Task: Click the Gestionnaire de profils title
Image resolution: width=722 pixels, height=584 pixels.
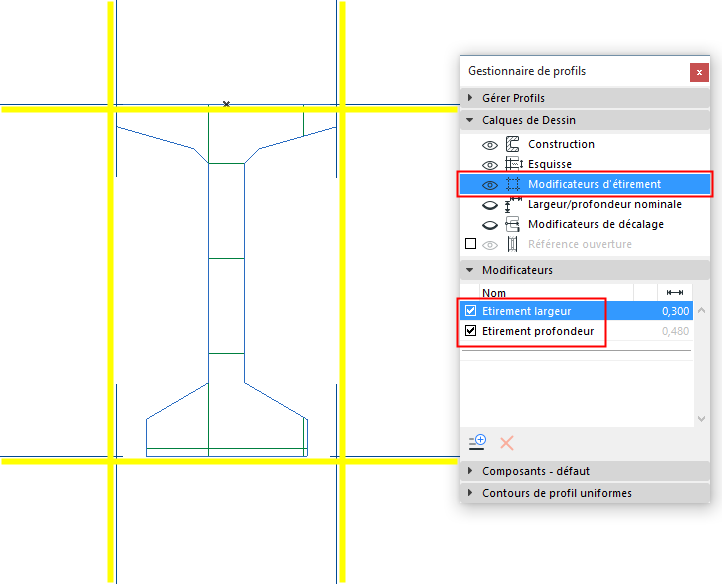Action: pos(527,71)
